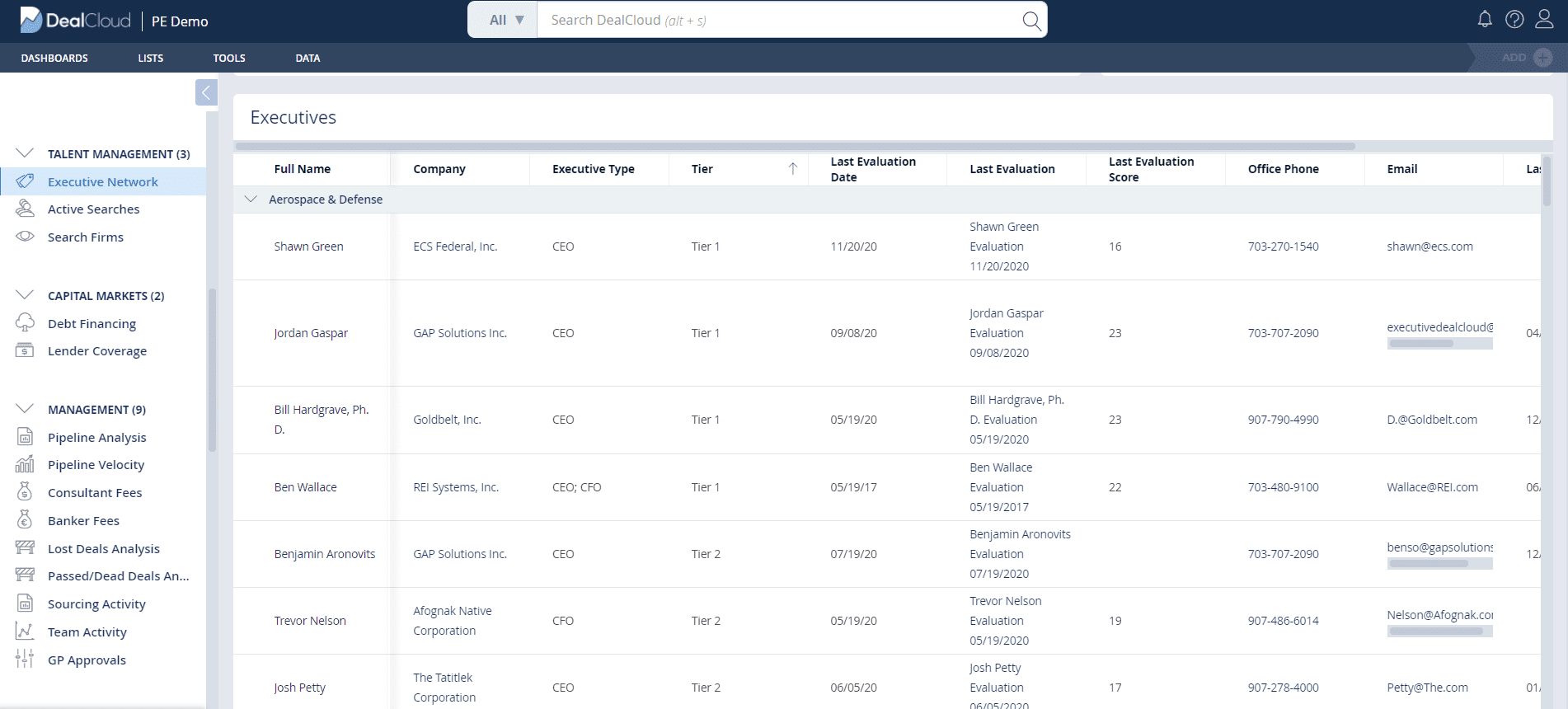Open Jordan Gaspar's record
Image resolution: width=1568 pixels, height=709 pixels.
pos(311,333)
